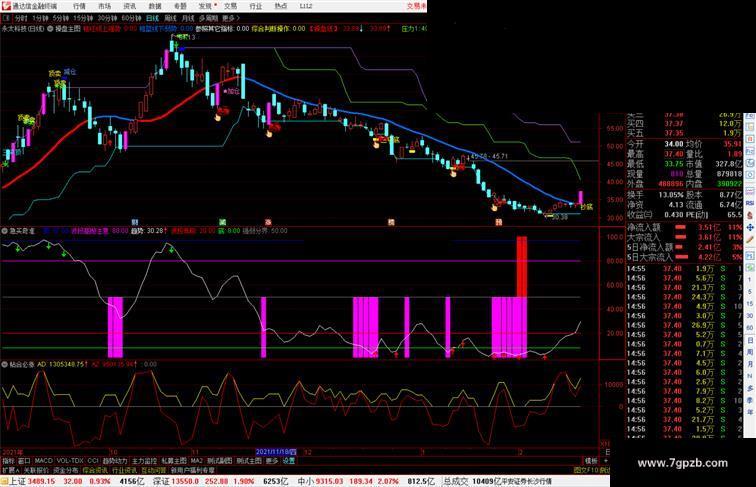
Task: Switch chart to 15分钟 period
Action: (83, 18)
